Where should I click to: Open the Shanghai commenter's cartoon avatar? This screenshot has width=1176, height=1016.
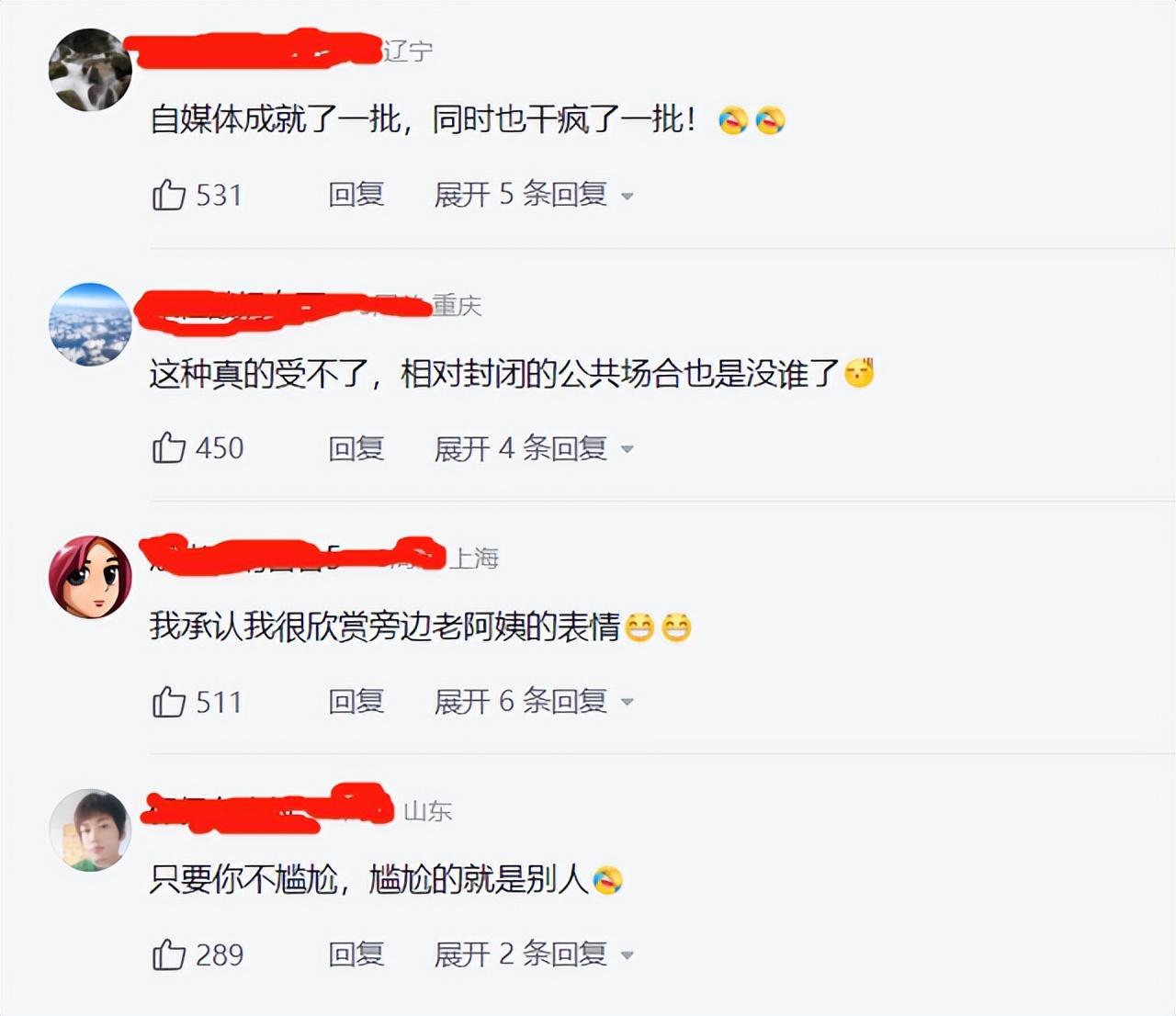[90, 577]
